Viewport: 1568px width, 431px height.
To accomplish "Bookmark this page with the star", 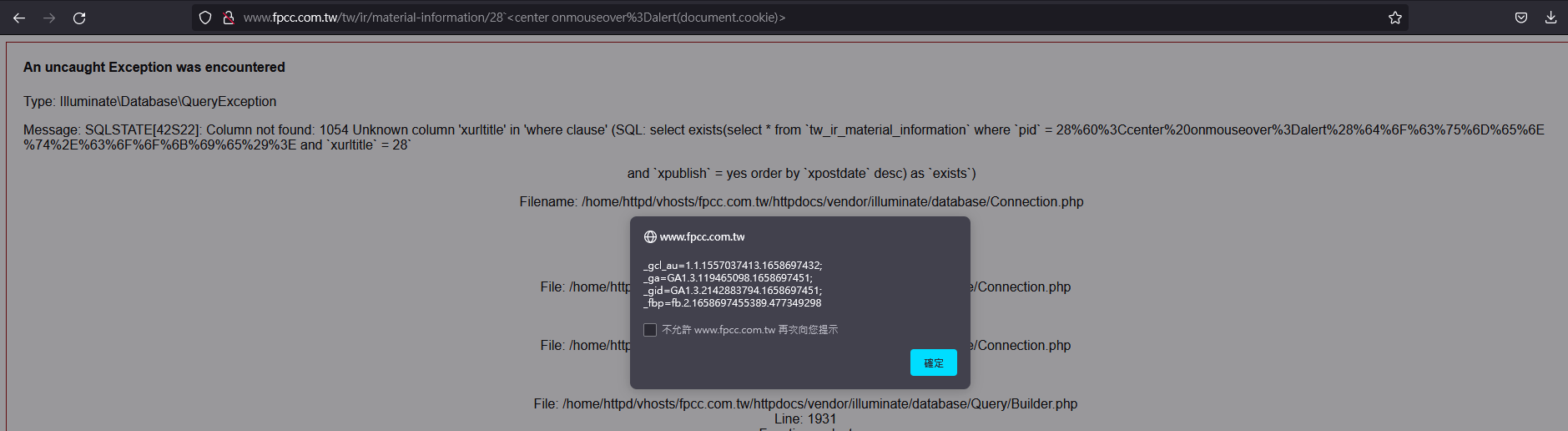I will (x=1394, y=18).
